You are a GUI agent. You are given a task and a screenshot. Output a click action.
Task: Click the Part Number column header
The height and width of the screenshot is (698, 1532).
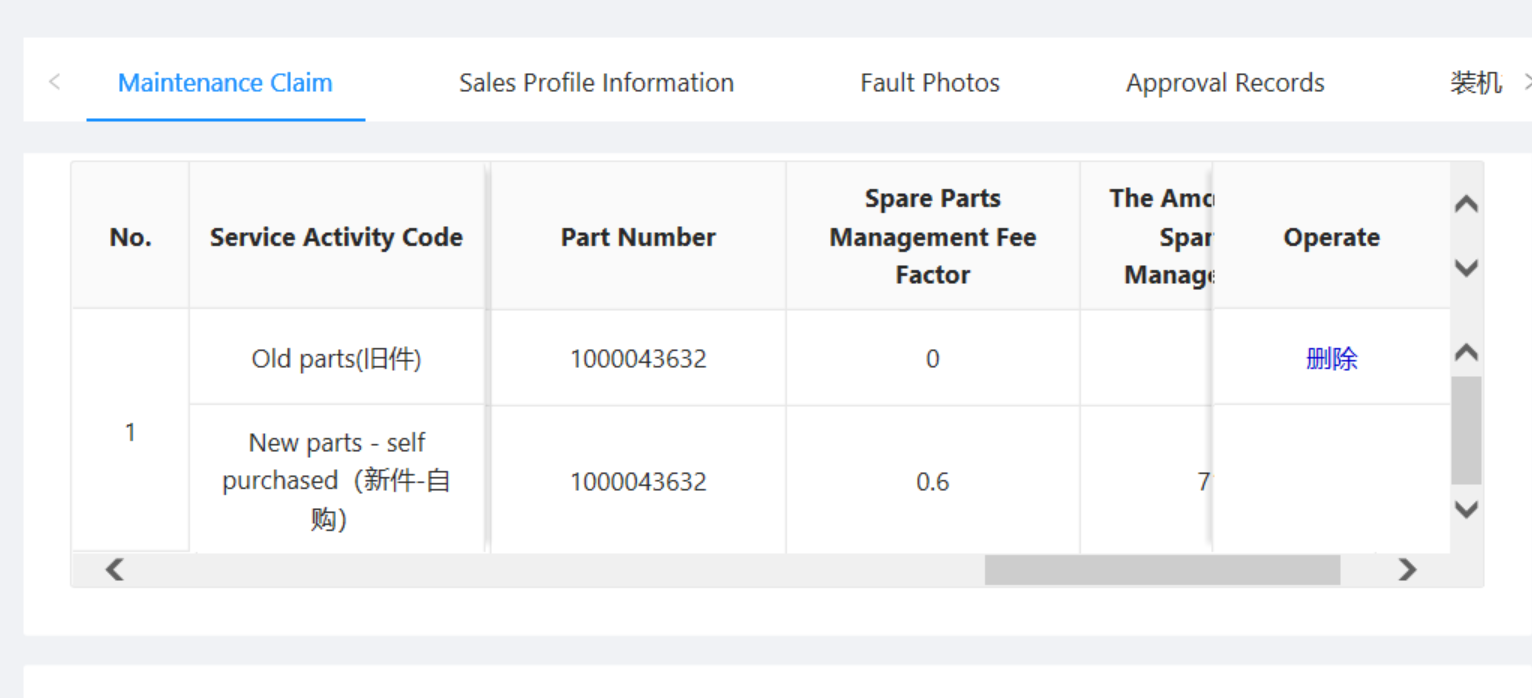pos(638,237)
